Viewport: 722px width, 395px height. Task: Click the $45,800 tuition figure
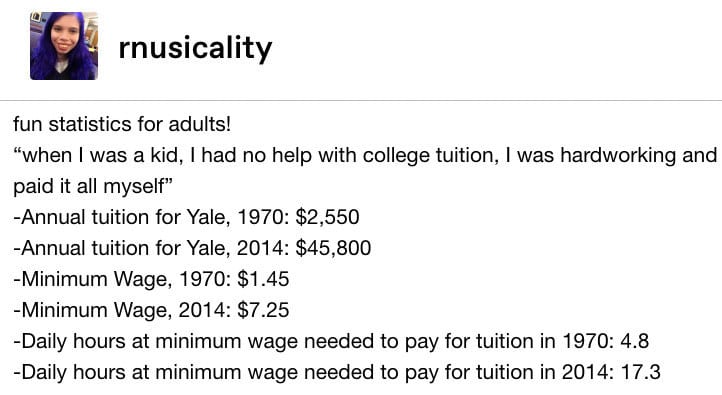[x=333, y=248]
